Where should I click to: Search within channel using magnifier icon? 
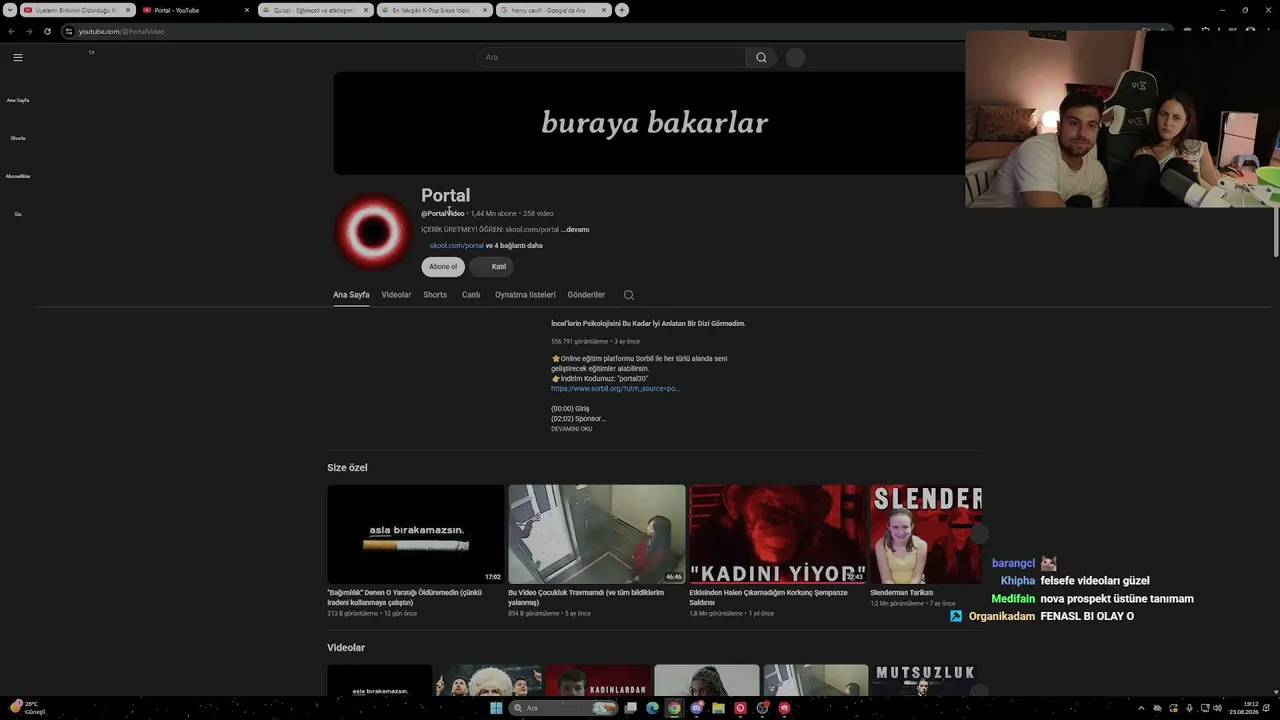tap(628, 295)
